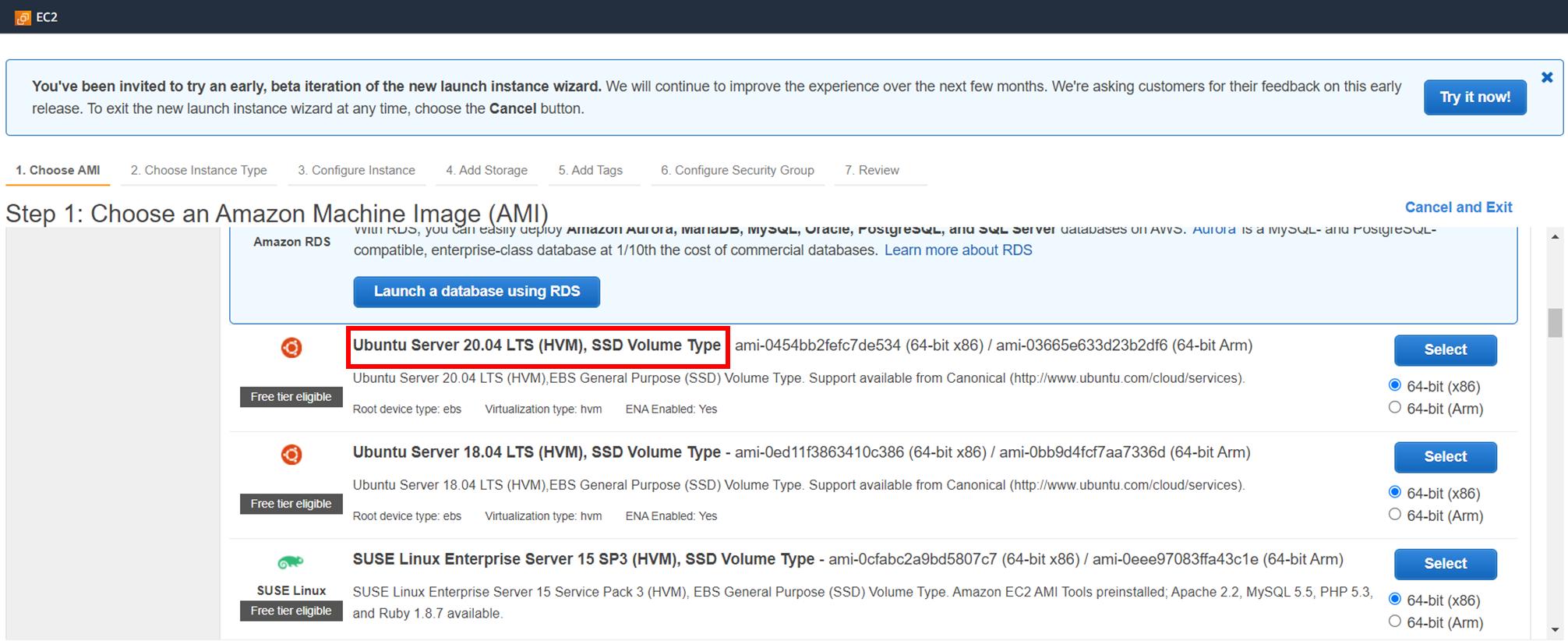Viewport: 1568px width, 641px height.
Task: Select 64-bit (Arm) for SUSE Linux
Action: (x=1395, y=621)
